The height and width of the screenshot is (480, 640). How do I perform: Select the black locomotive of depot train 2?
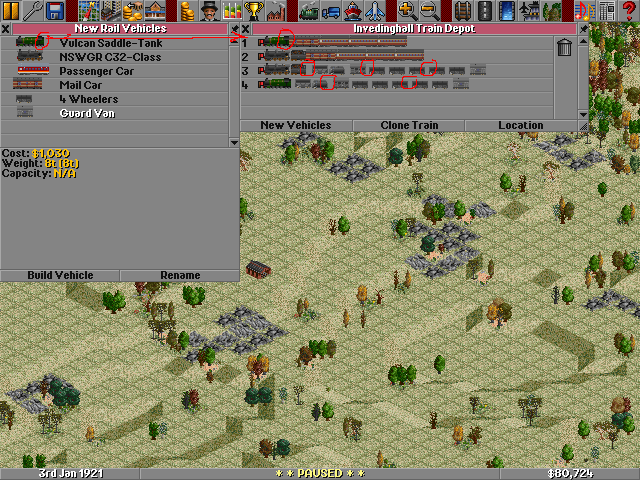pos(278,56)
